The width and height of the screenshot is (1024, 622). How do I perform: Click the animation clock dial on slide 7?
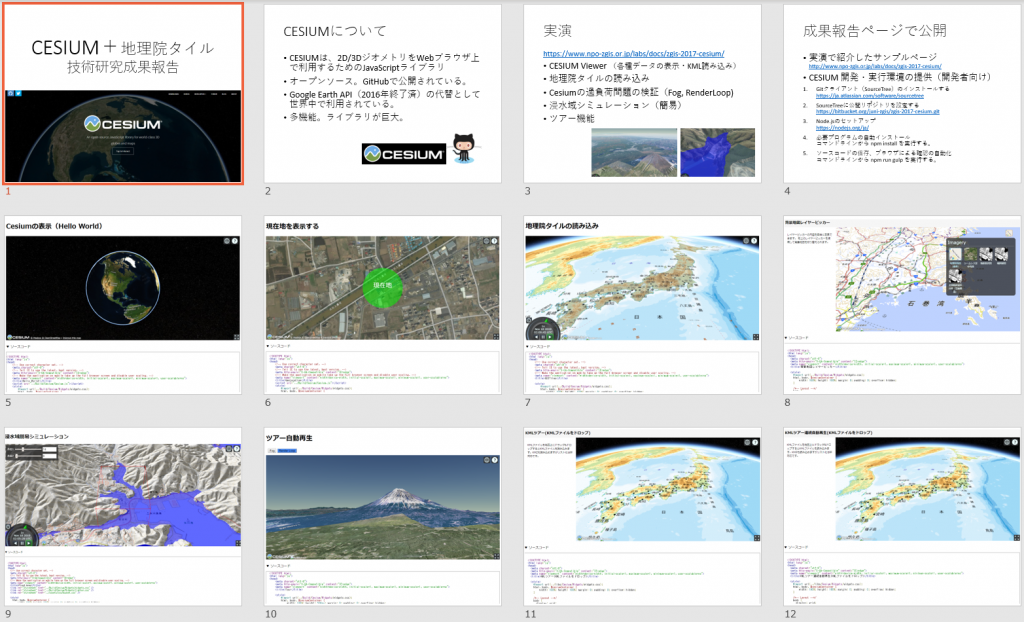(541, 330)
